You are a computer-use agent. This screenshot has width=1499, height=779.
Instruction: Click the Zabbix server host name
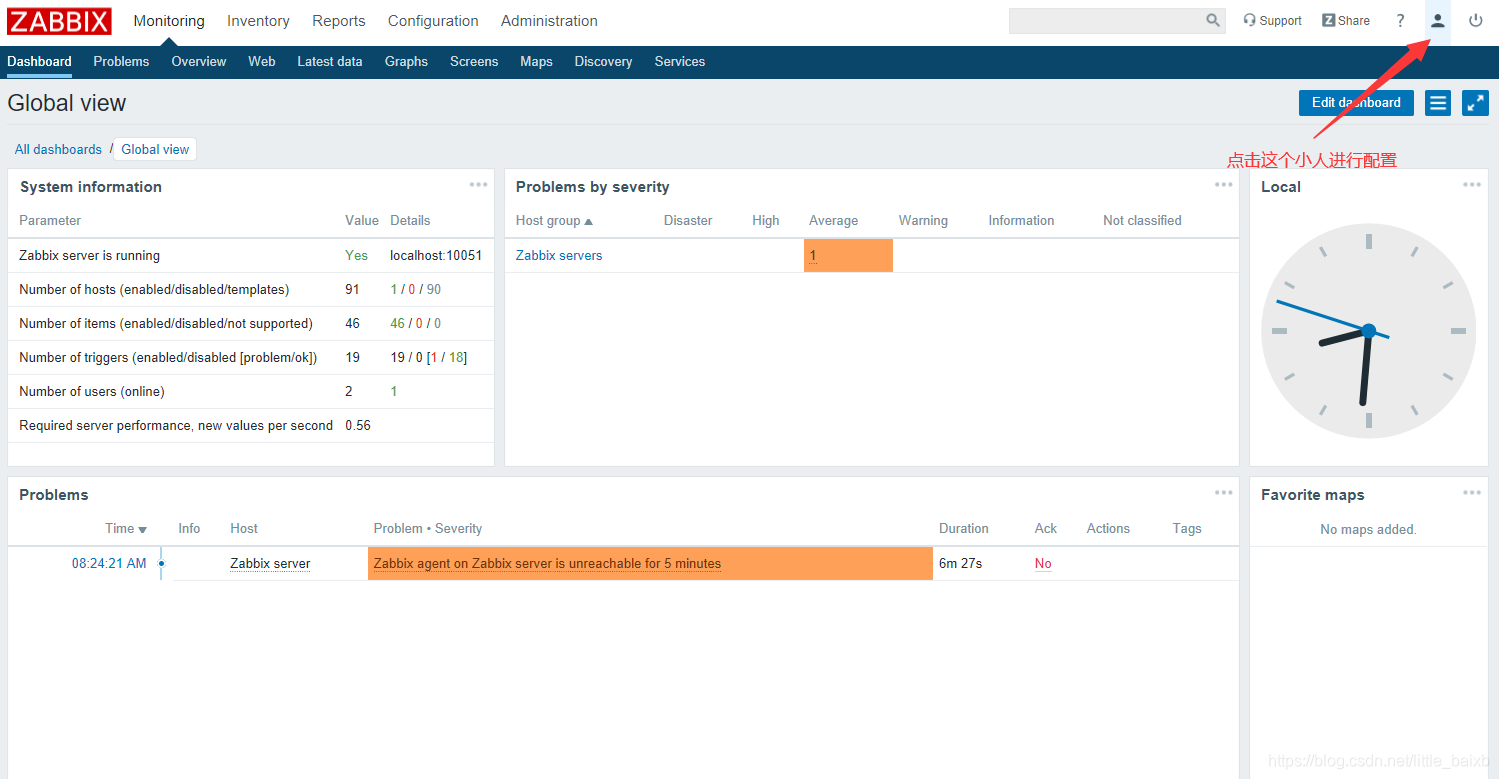pyautogui.click(x=270, y=564)
